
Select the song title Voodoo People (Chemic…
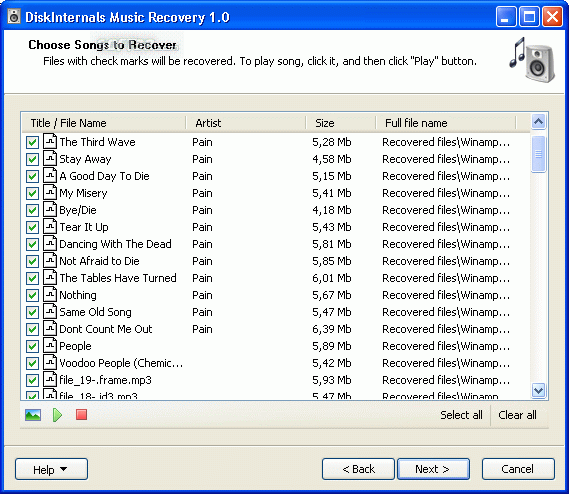click(x=121, y=363)
